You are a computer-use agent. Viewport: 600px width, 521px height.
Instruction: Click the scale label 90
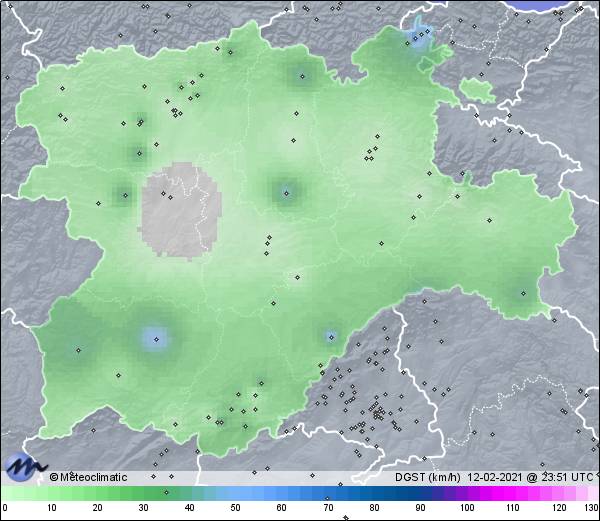click(x=420, y=508)
